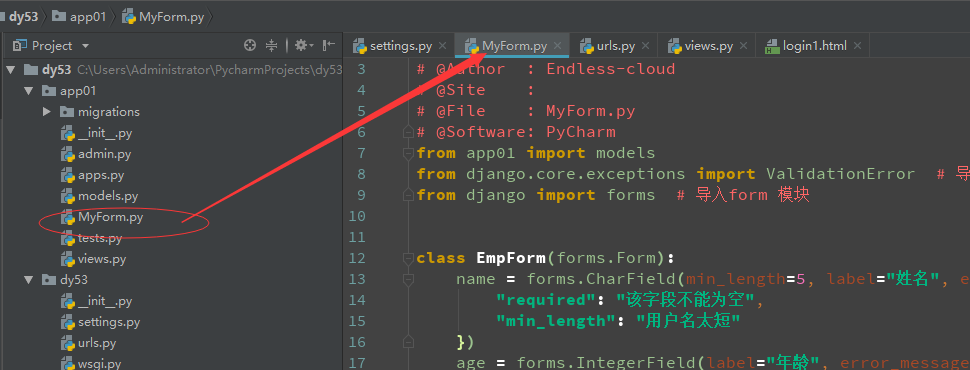Click the folder icon beside migrations

tap(67, 112)
